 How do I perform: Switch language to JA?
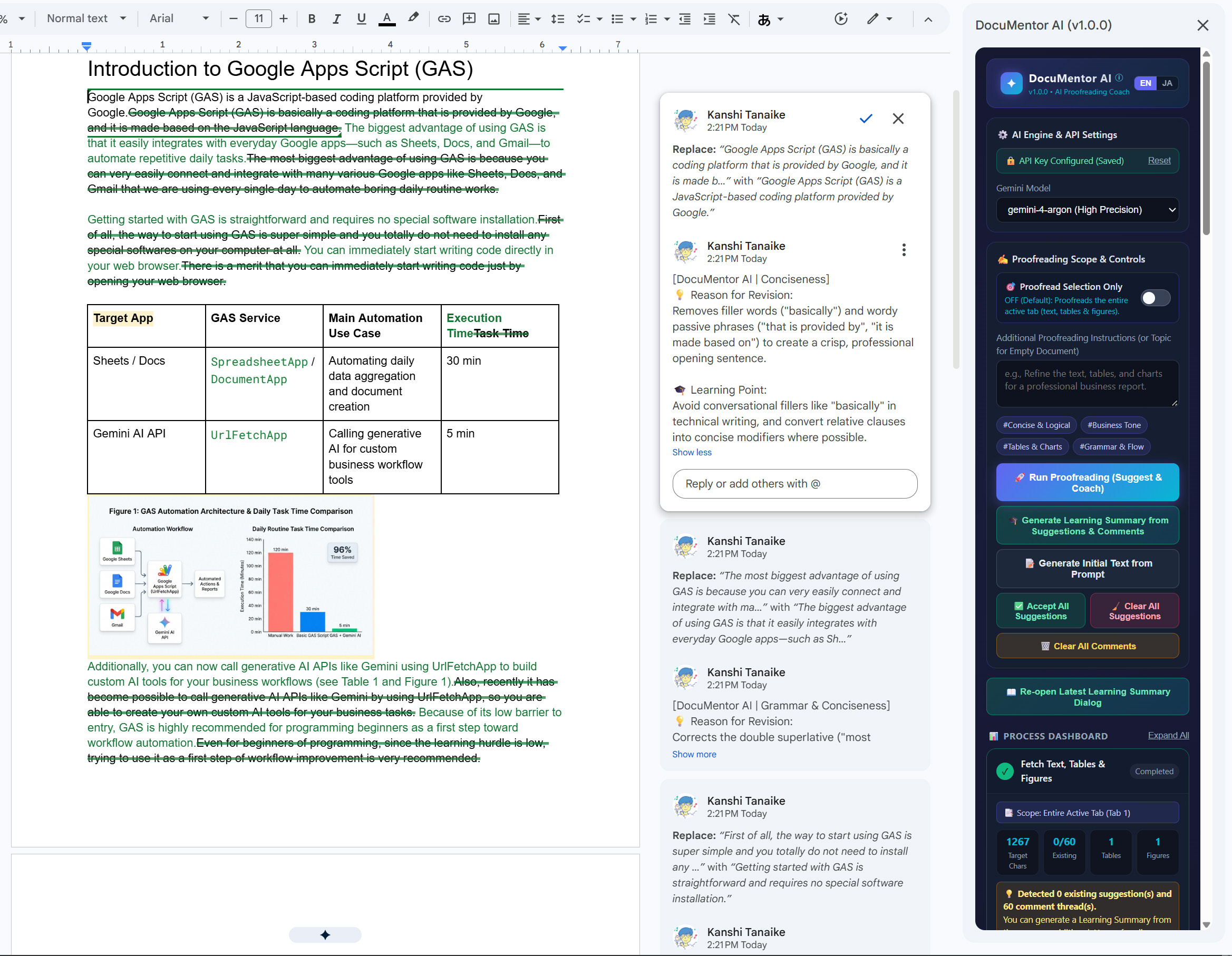(1167, 83)
